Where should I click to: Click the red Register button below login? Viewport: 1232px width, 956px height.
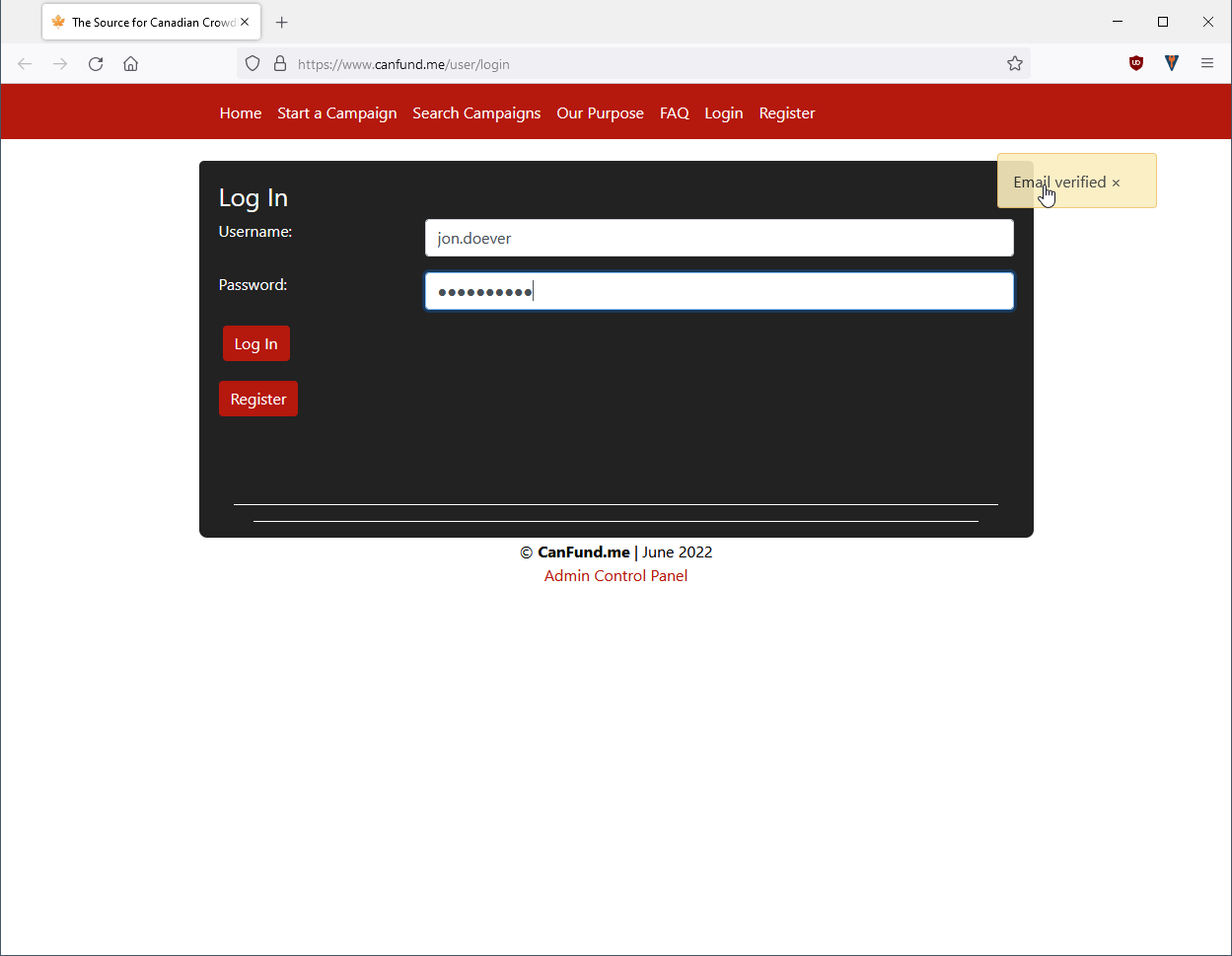click(257, 399)
